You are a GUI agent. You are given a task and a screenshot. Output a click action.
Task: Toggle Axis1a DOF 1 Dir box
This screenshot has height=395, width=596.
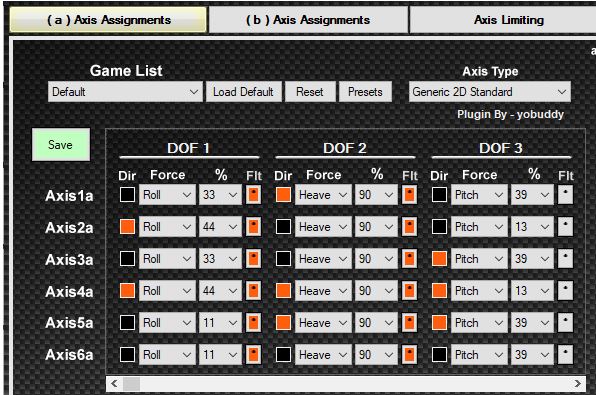127,195
